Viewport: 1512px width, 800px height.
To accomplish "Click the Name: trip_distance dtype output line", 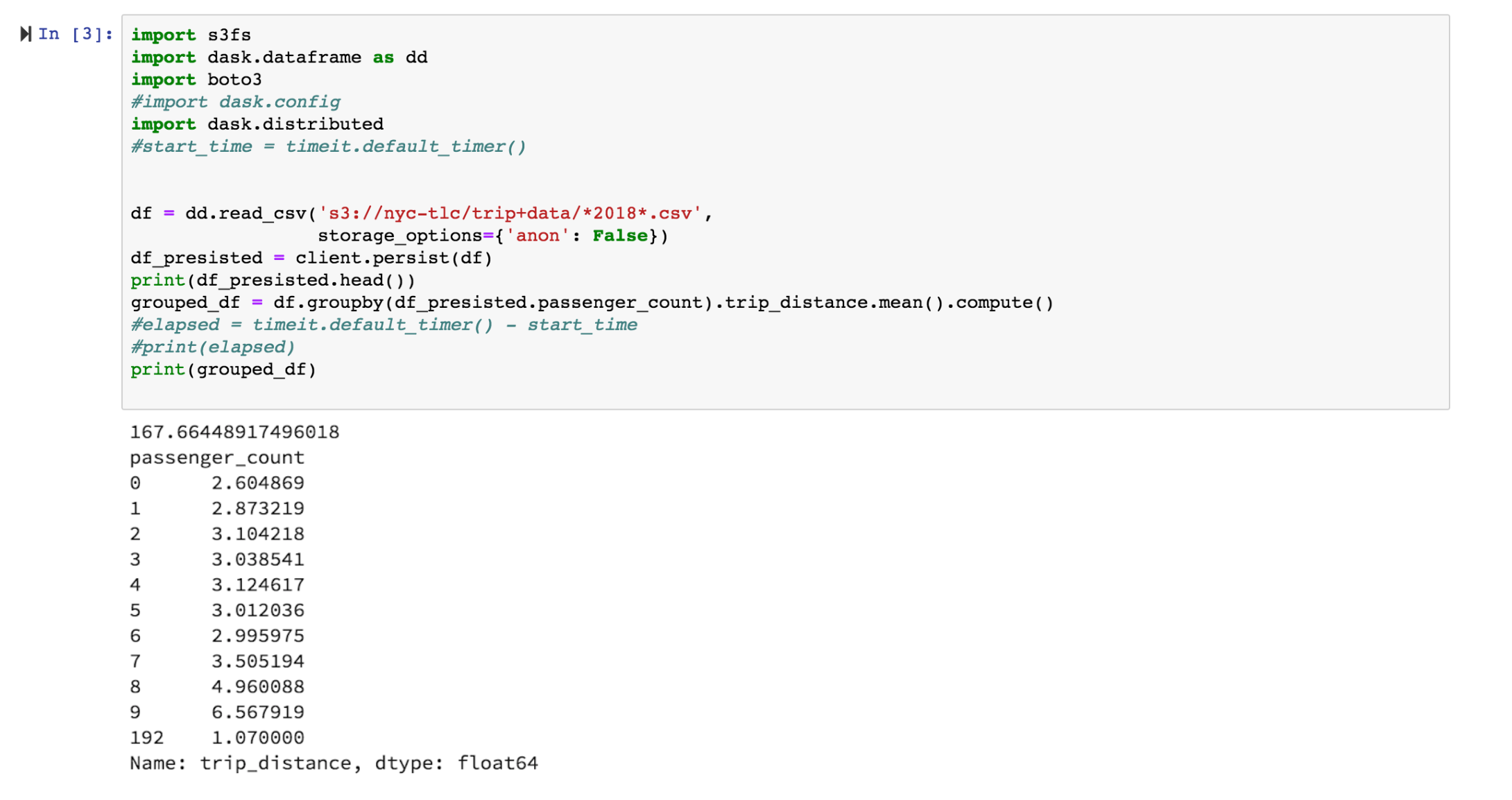I will (x=334, y=763).
